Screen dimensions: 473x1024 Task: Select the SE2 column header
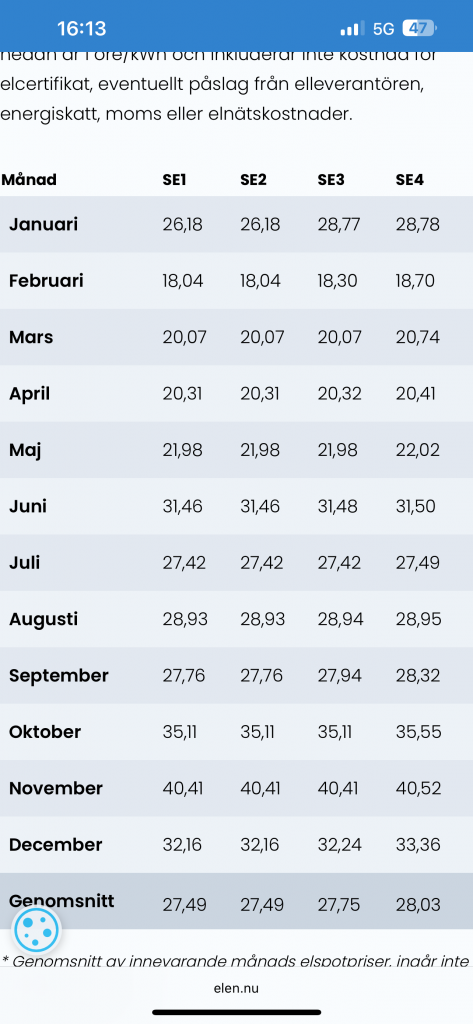coord(253,180)
